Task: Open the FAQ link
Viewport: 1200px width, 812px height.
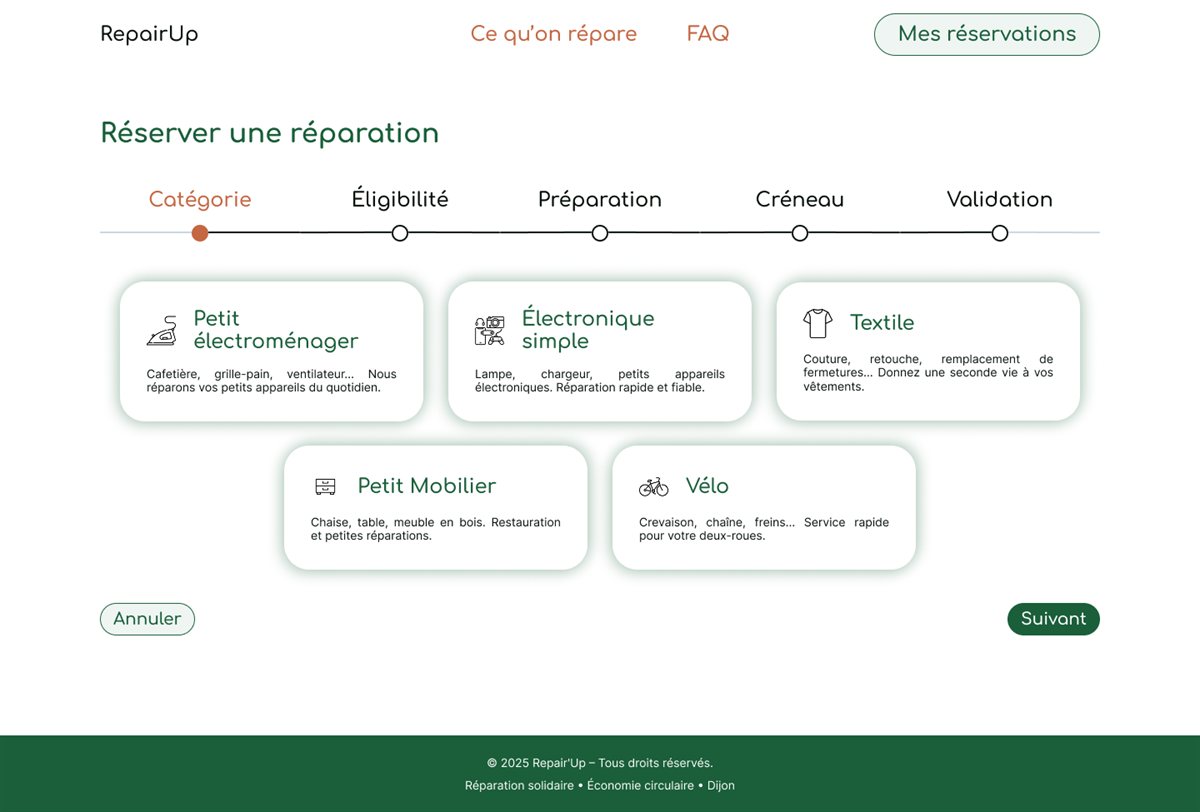Action: [708, 34]
